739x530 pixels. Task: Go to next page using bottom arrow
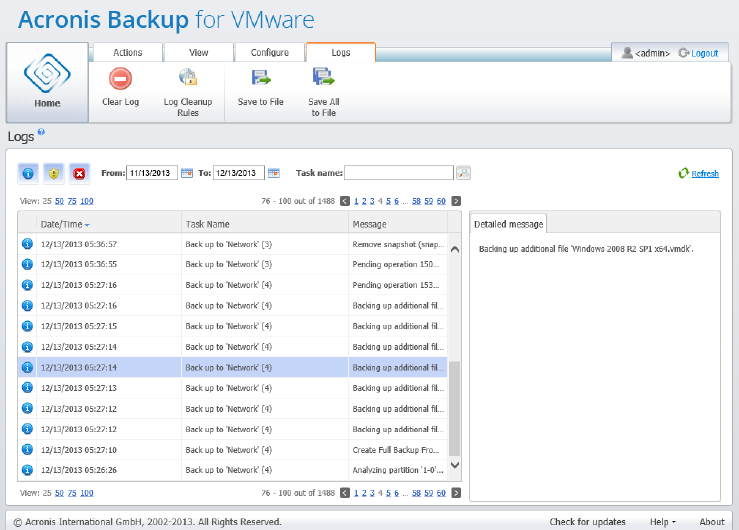pos(456,493)
